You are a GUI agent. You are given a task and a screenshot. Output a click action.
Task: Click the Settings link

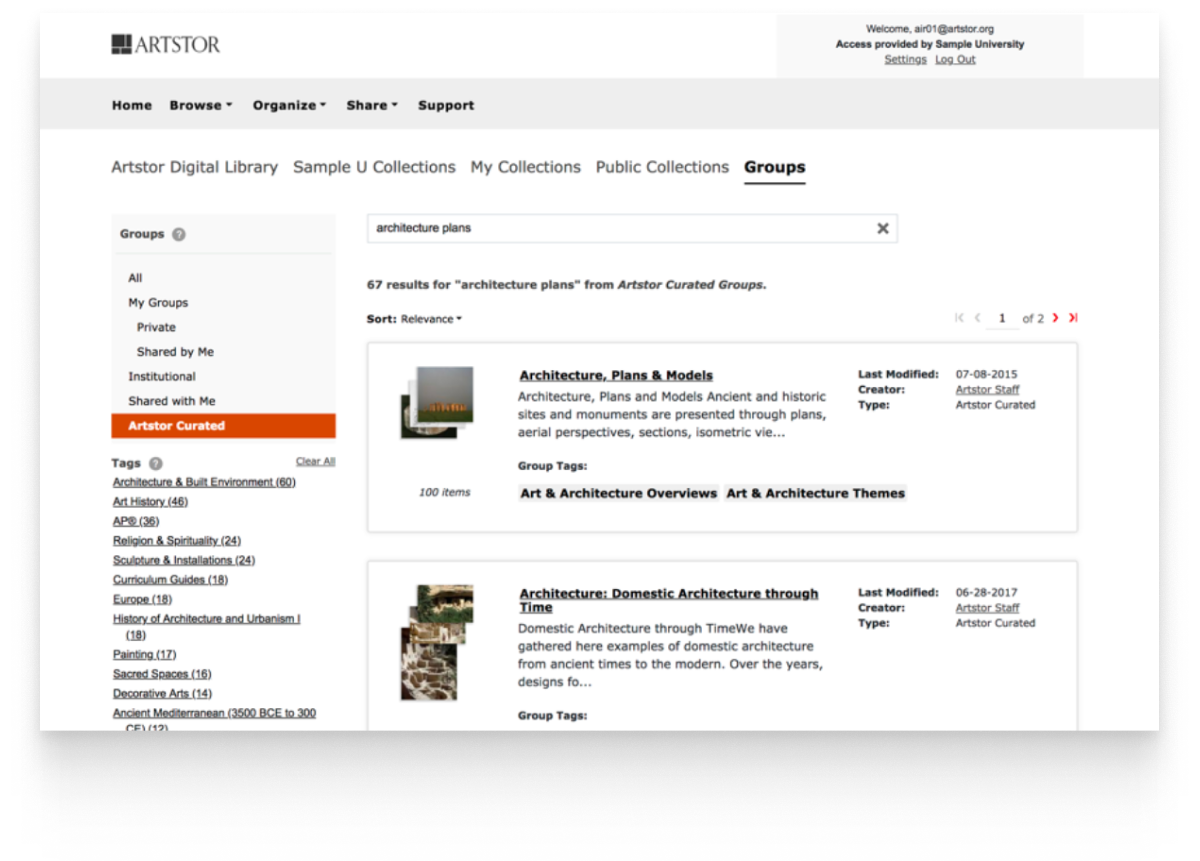905,59
